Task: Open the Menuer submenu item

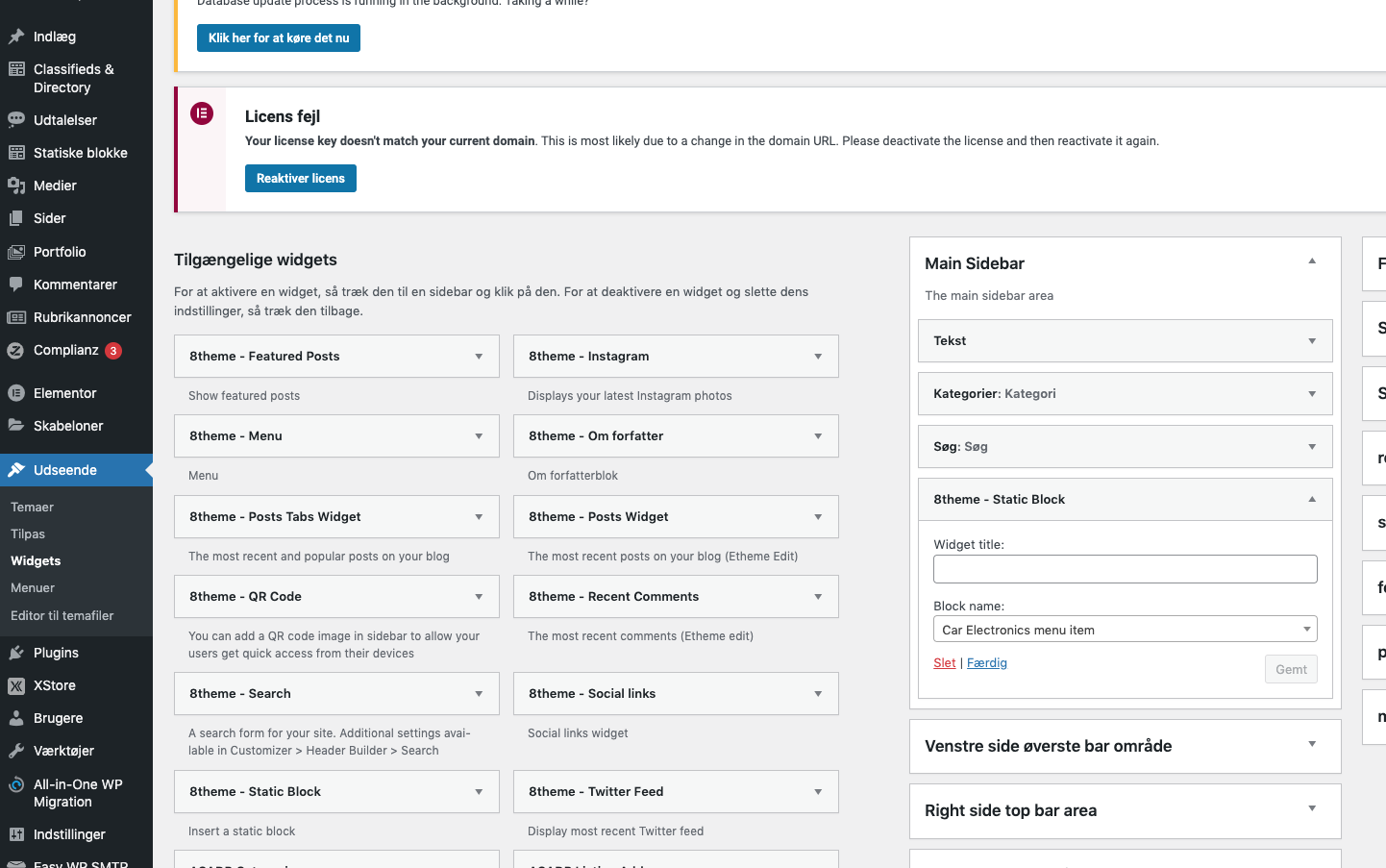Action: pos(33,588)
